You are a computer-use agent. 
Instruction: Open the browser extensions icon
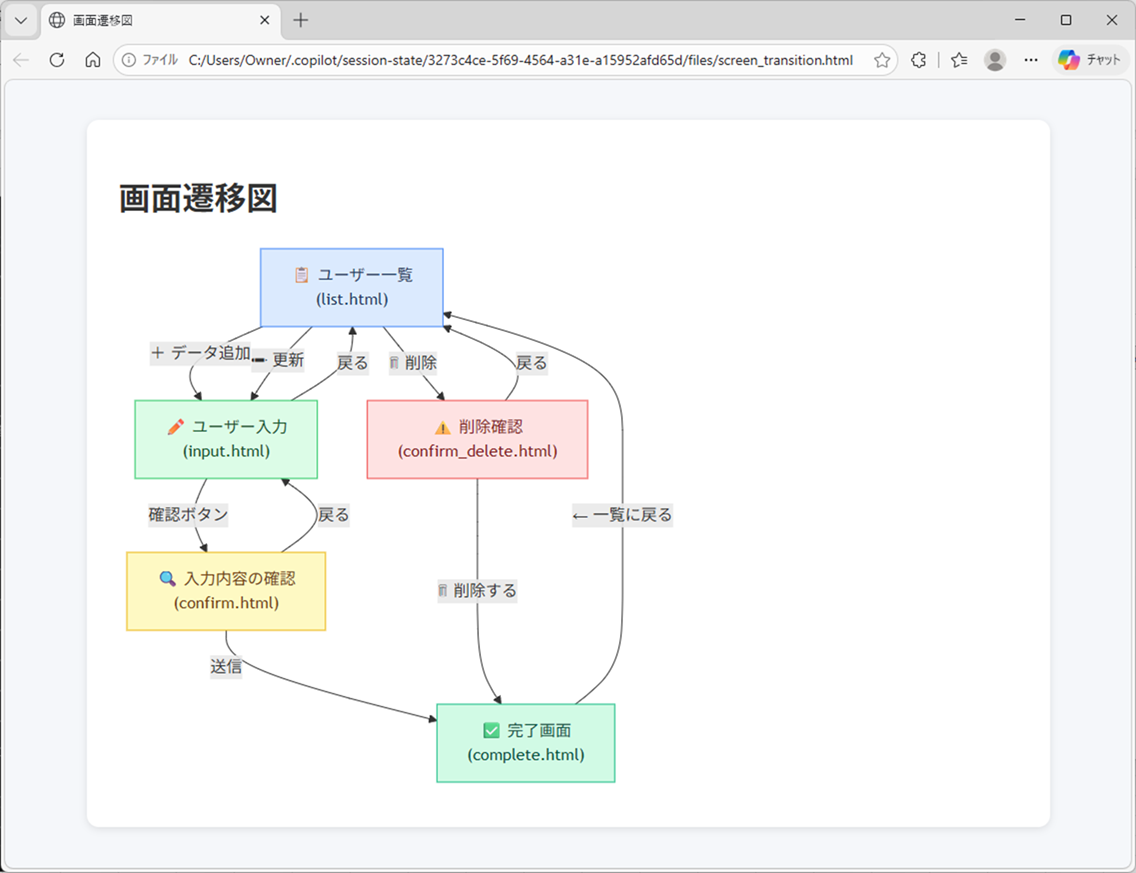[918, 60]
